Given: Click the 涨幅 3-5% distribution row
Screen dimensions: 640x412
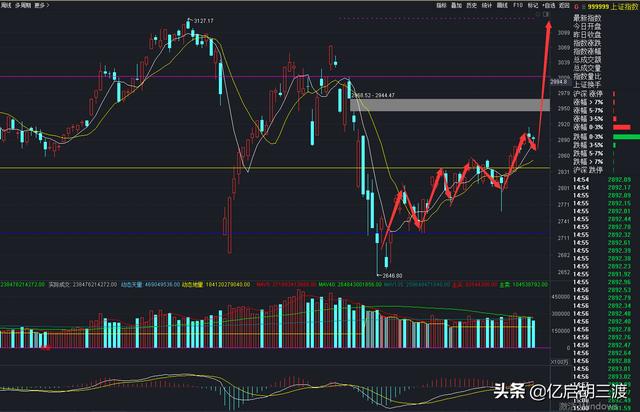Looking at the screenshot, I should tap(588, 119).
